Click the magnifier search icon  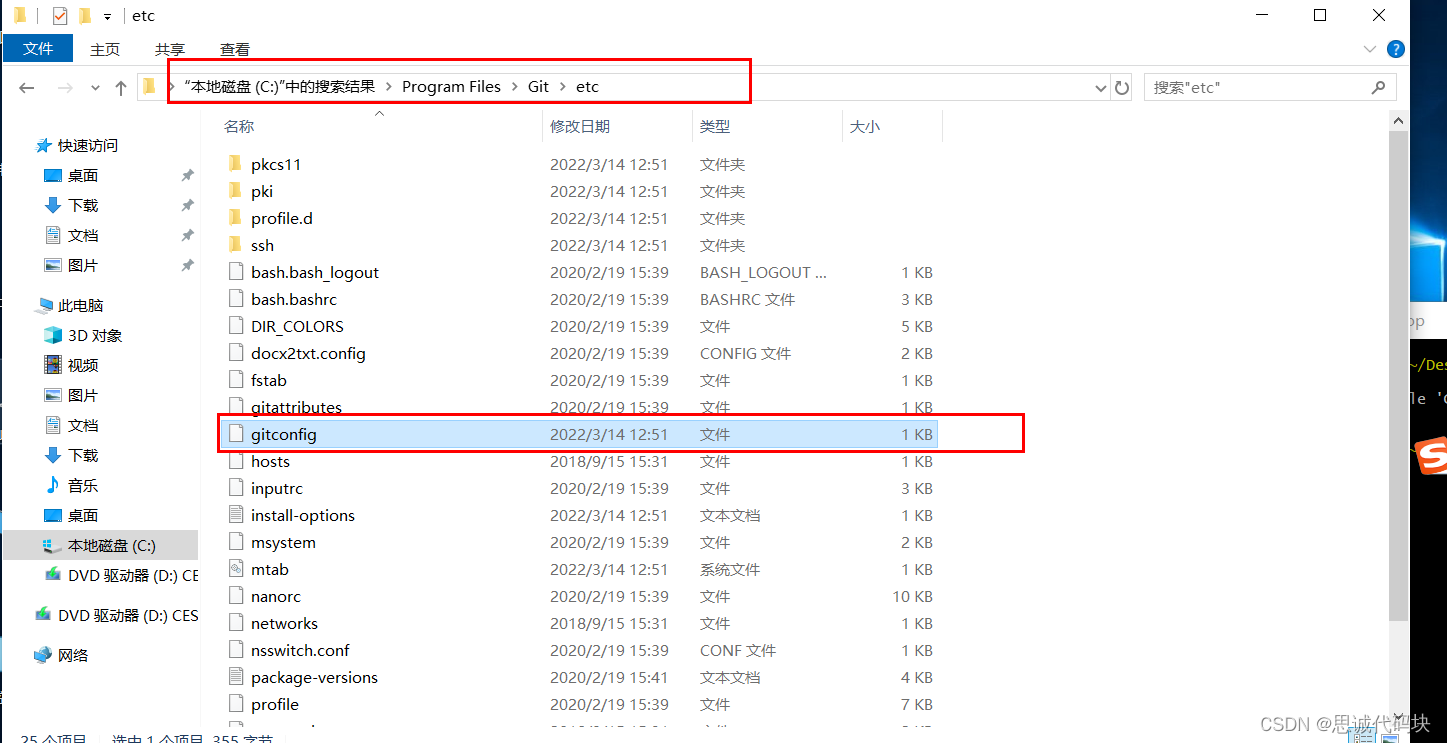click(x=1379, y=87)
